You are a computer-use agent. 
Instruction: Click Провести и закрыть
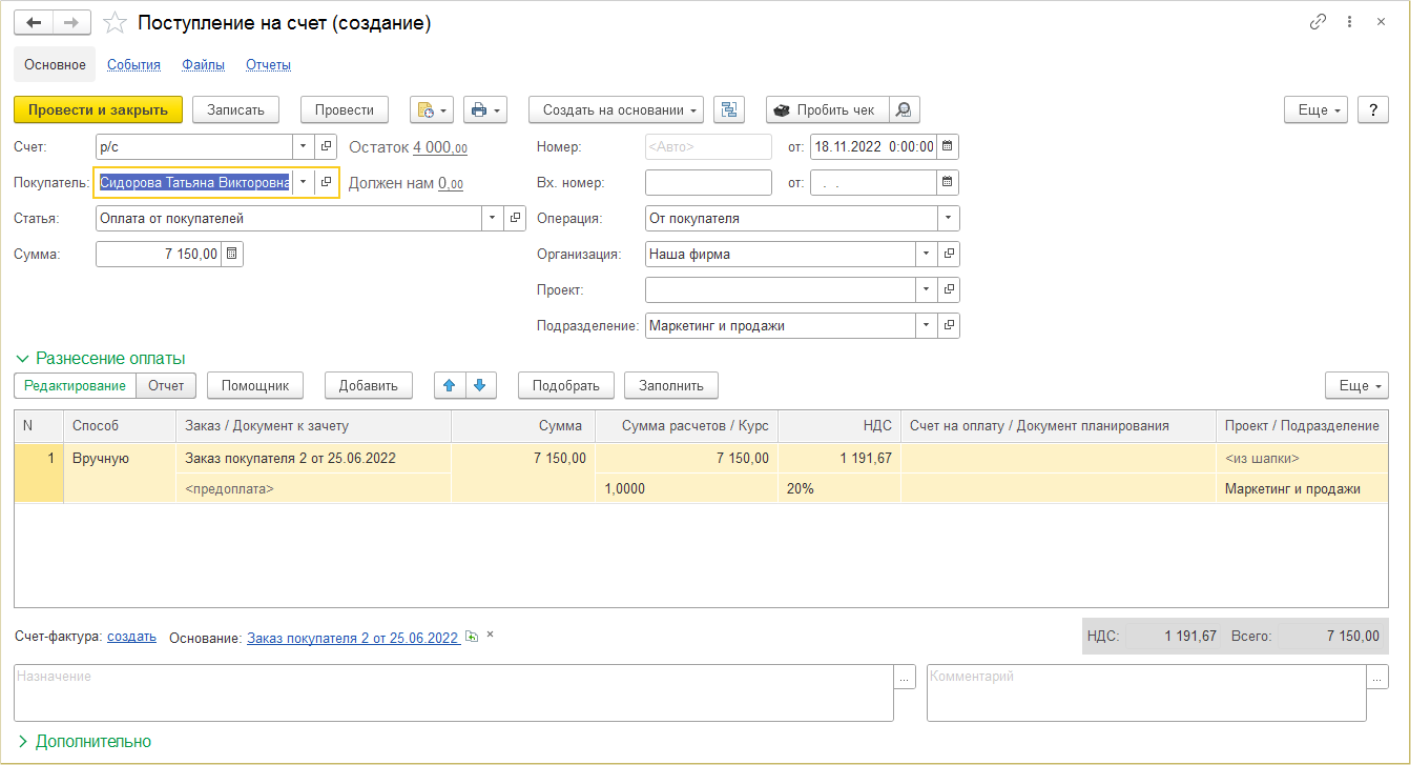click(x=98, y=110)
